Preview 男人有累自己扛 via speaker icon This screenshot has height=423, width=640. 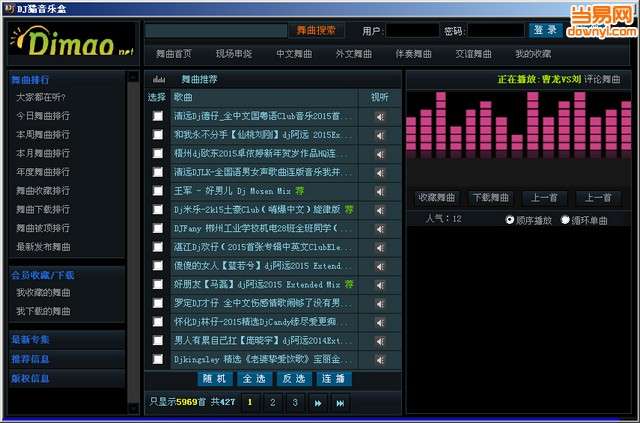[380, 342]
